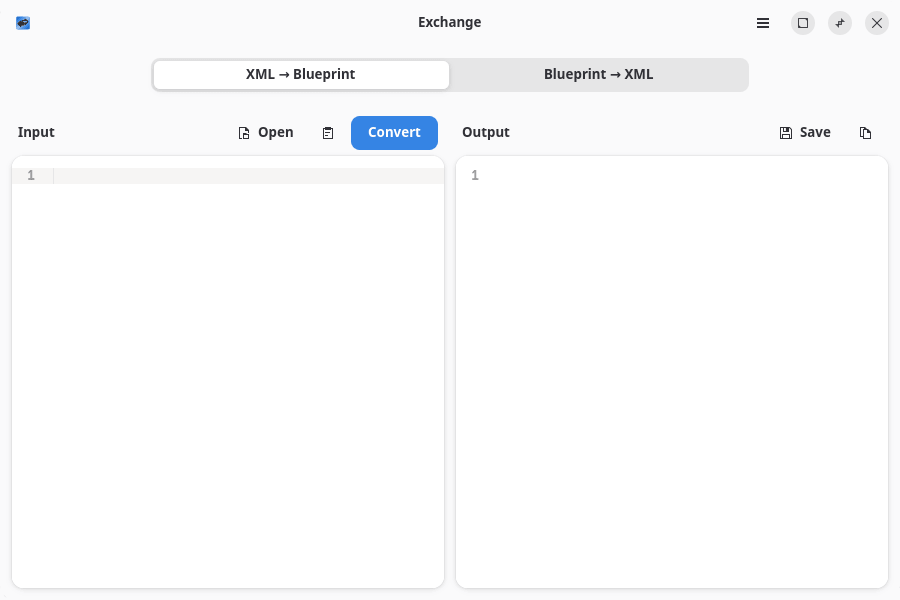Viewport: 900px width, 600px height.
Task: Click the restore window button with arrows
Action: pos(840,23)
